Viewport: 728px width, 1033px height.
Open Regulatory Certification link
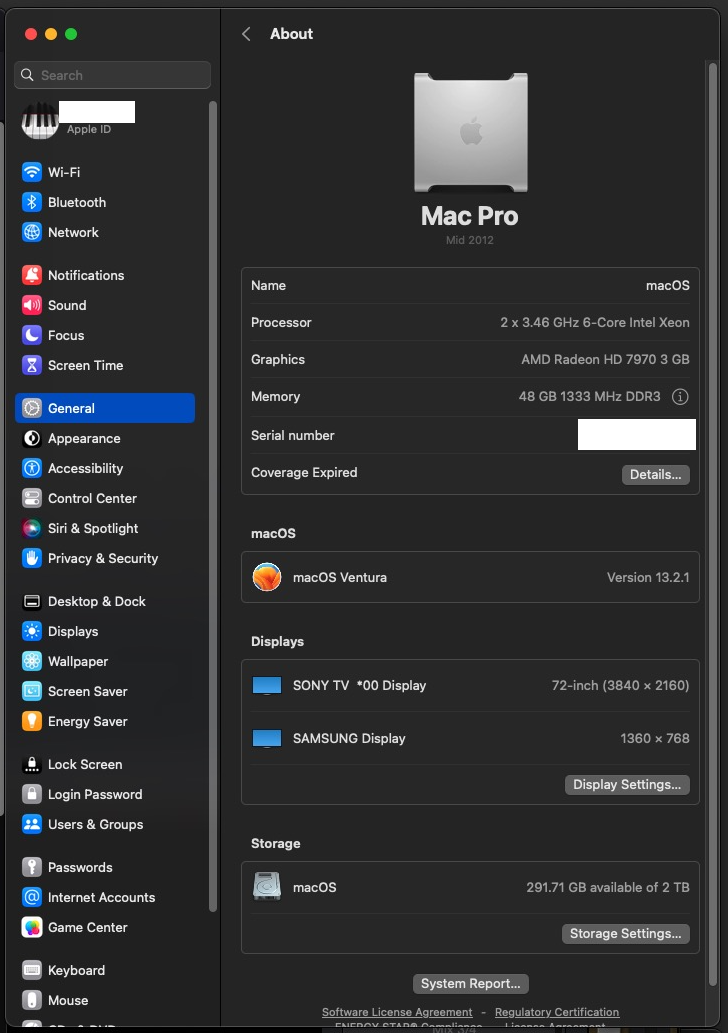point(557,1012)
